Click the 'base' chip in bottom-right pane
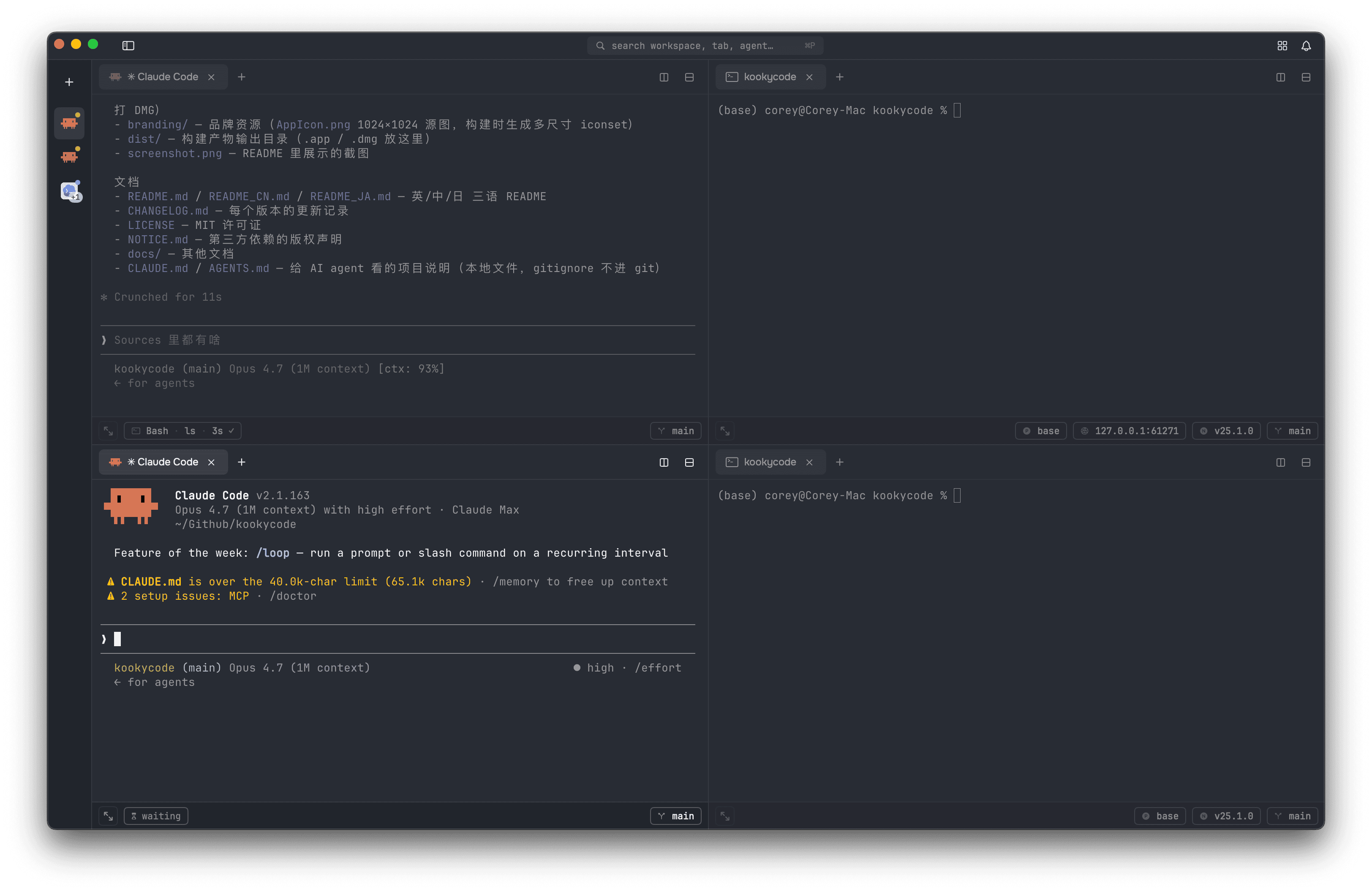Image resolution: width=1372 pixels, height=892 pixels. click(1160, 816)
